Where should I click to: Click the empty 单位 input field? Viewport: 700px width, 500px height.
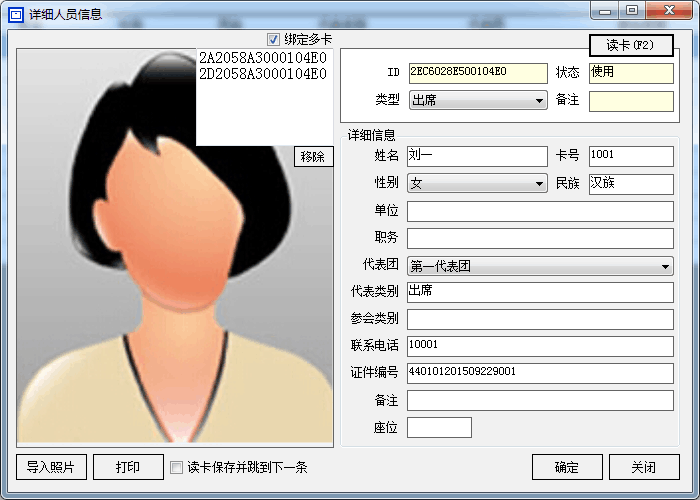tap(540, 211)
